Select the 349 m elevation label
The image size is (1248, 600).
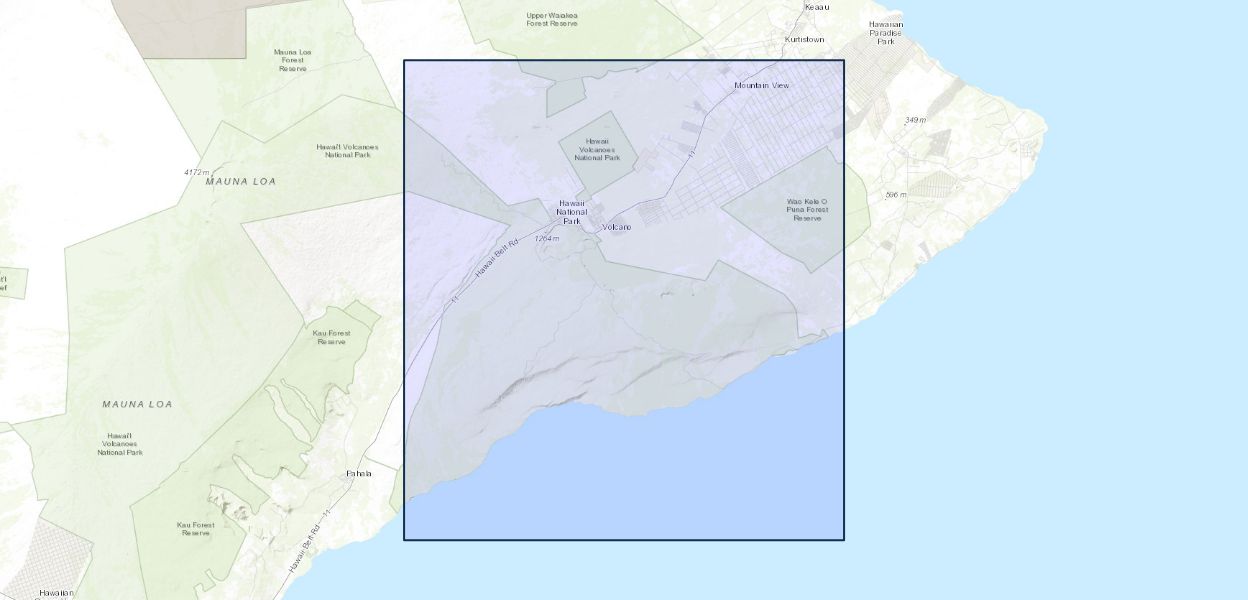pyautogui.click(x=915, y=120)
